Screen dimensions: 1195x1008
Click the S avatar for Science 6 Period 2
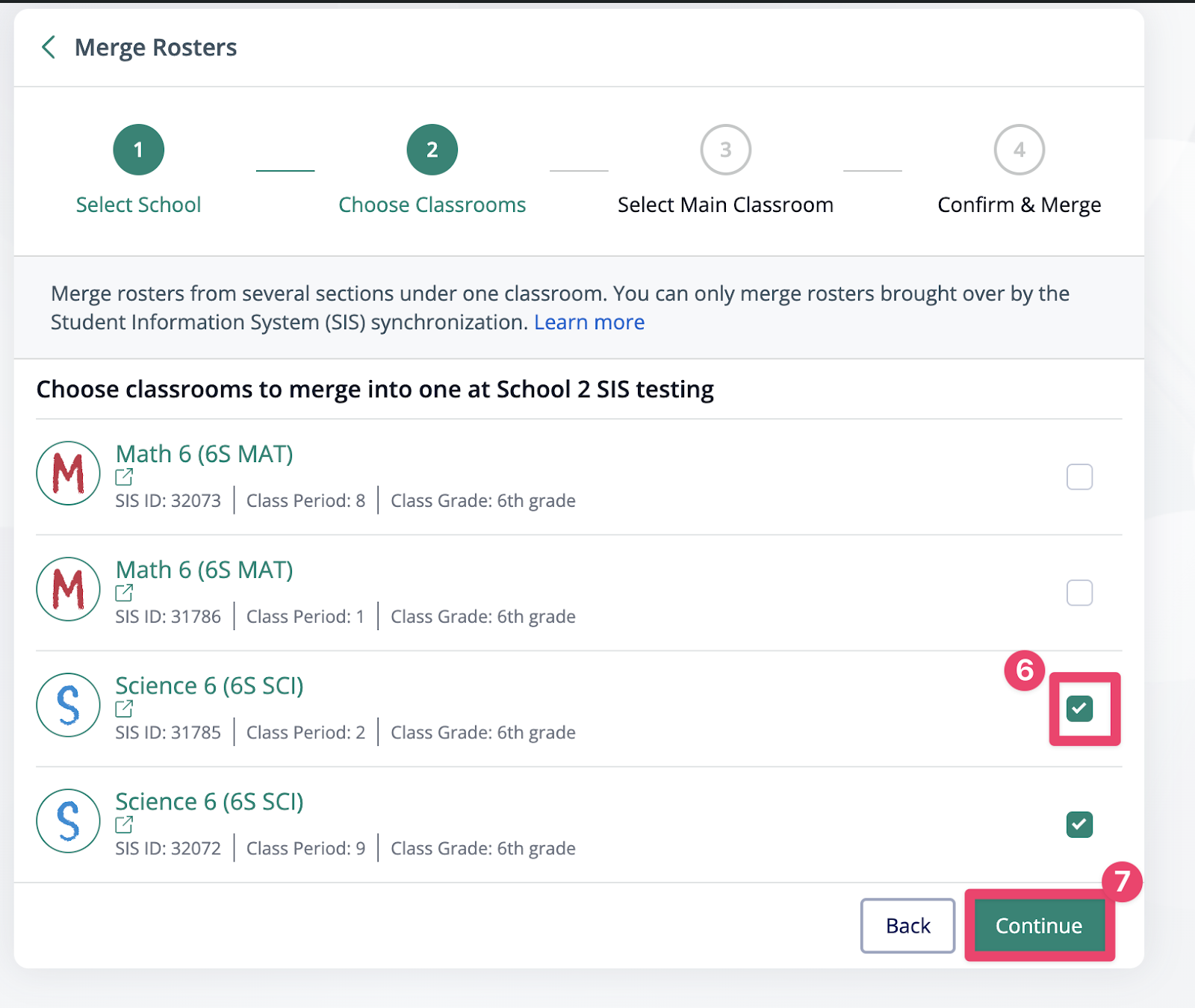point(68,705)
